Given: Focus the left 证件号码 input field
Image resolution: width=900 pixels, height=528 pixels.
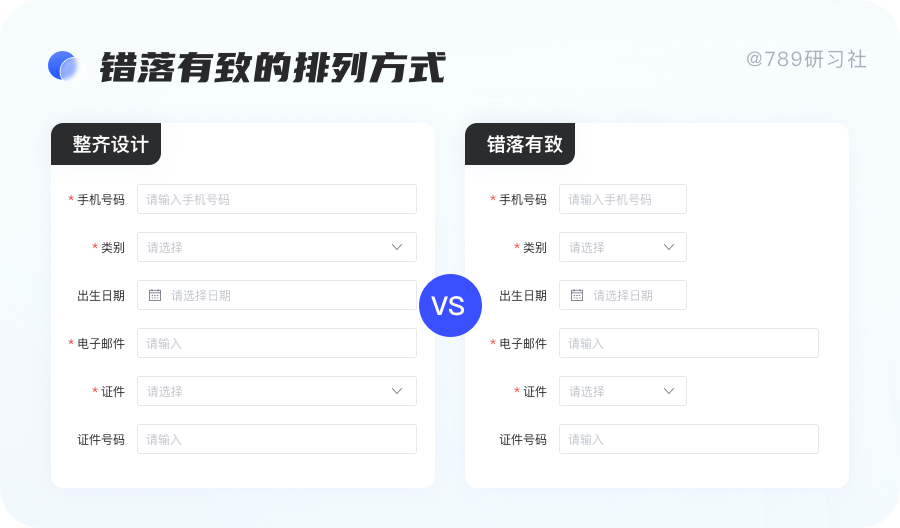Looking at the screenshot, I should 277,439.
